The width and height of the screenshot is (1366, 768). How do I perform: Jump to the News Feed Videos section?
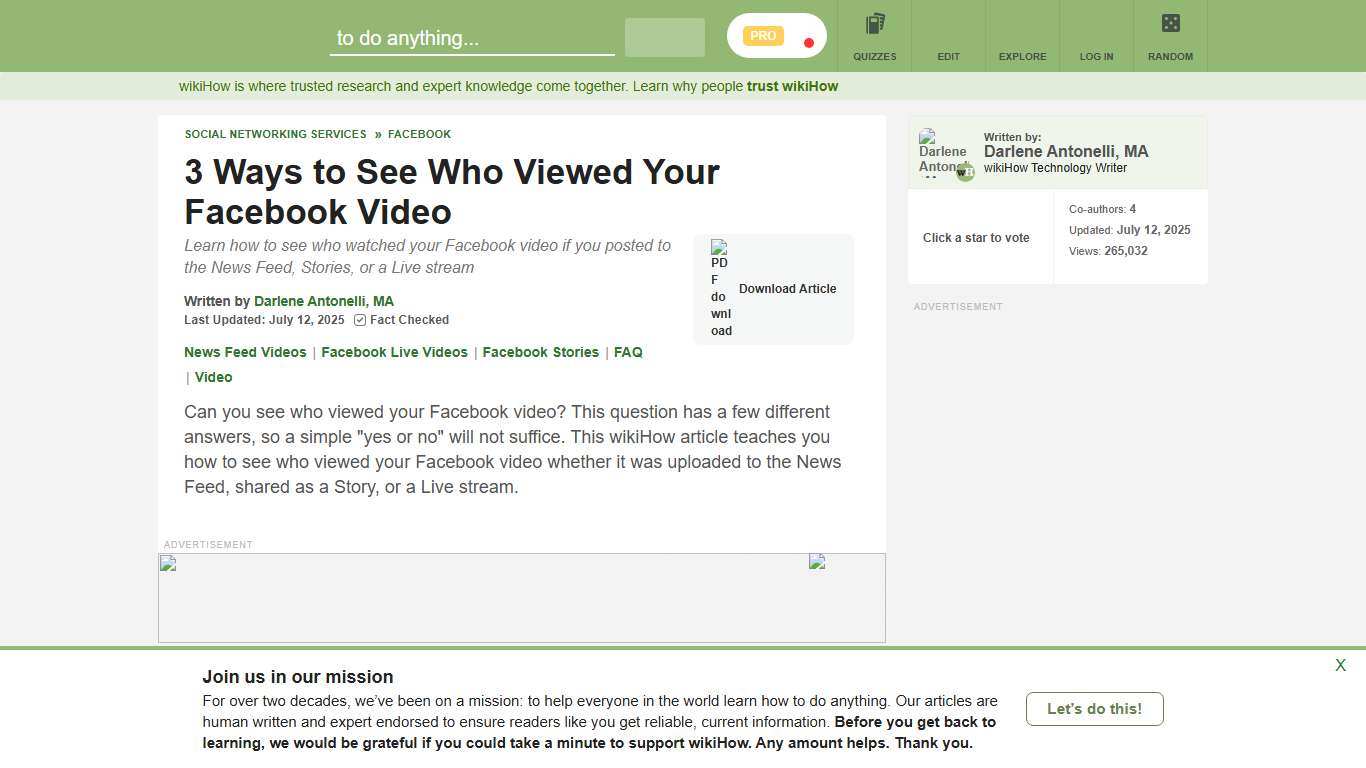coord(245,352)
